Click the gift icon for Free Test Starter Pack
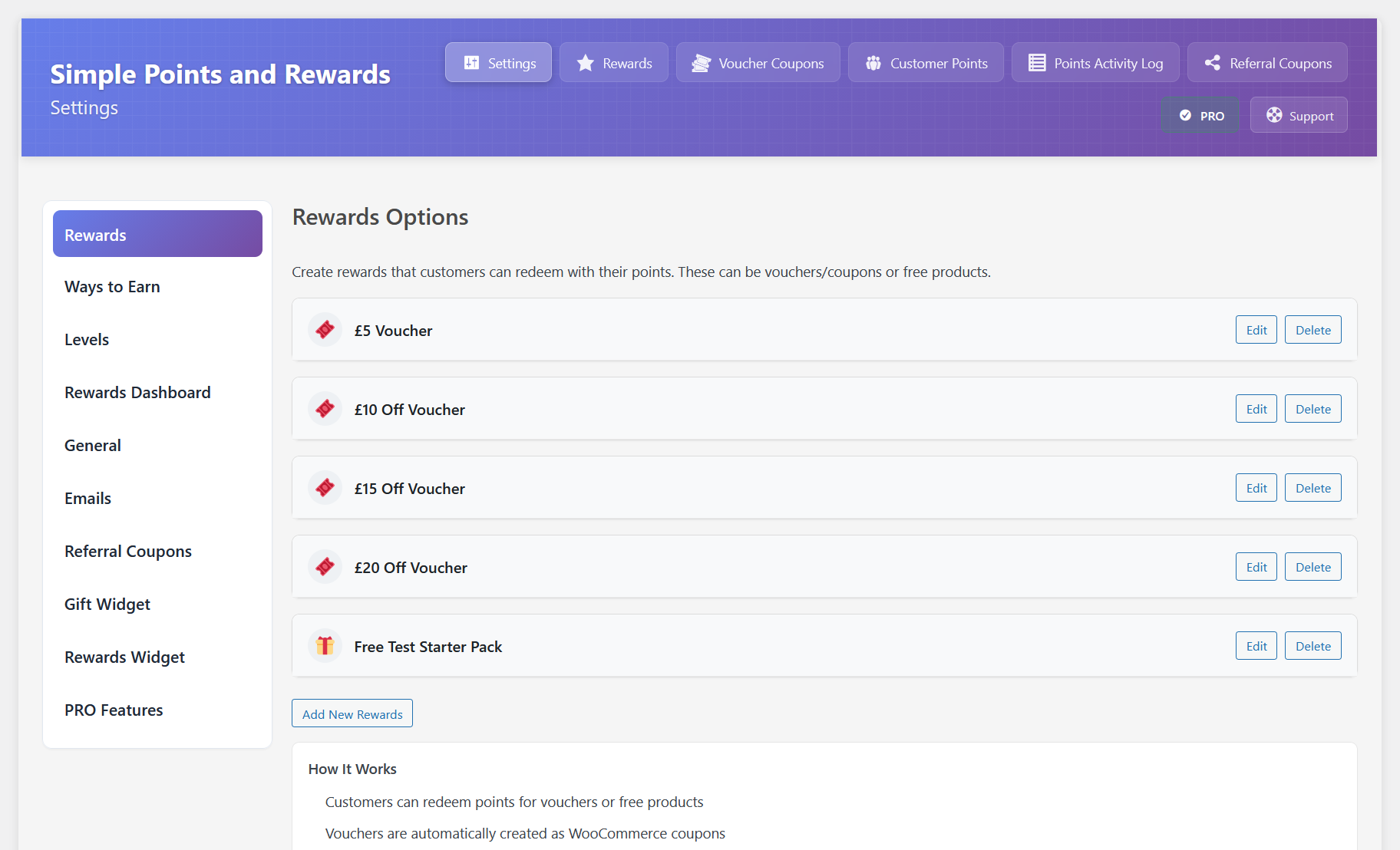Image resolution: width=1400 pixels, height=850 pixels. pyautogui.click(x=325, y=646)
